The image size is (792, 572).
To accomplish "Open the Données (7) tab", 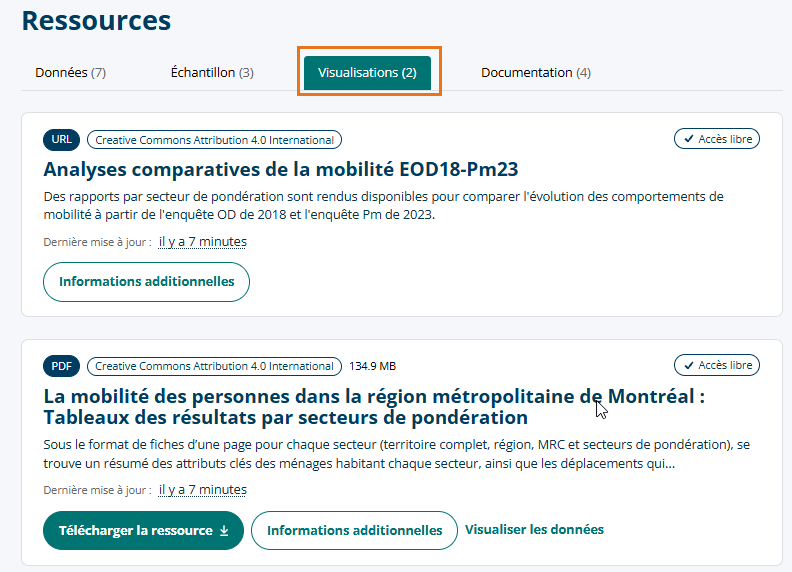I will coord(70,73).
